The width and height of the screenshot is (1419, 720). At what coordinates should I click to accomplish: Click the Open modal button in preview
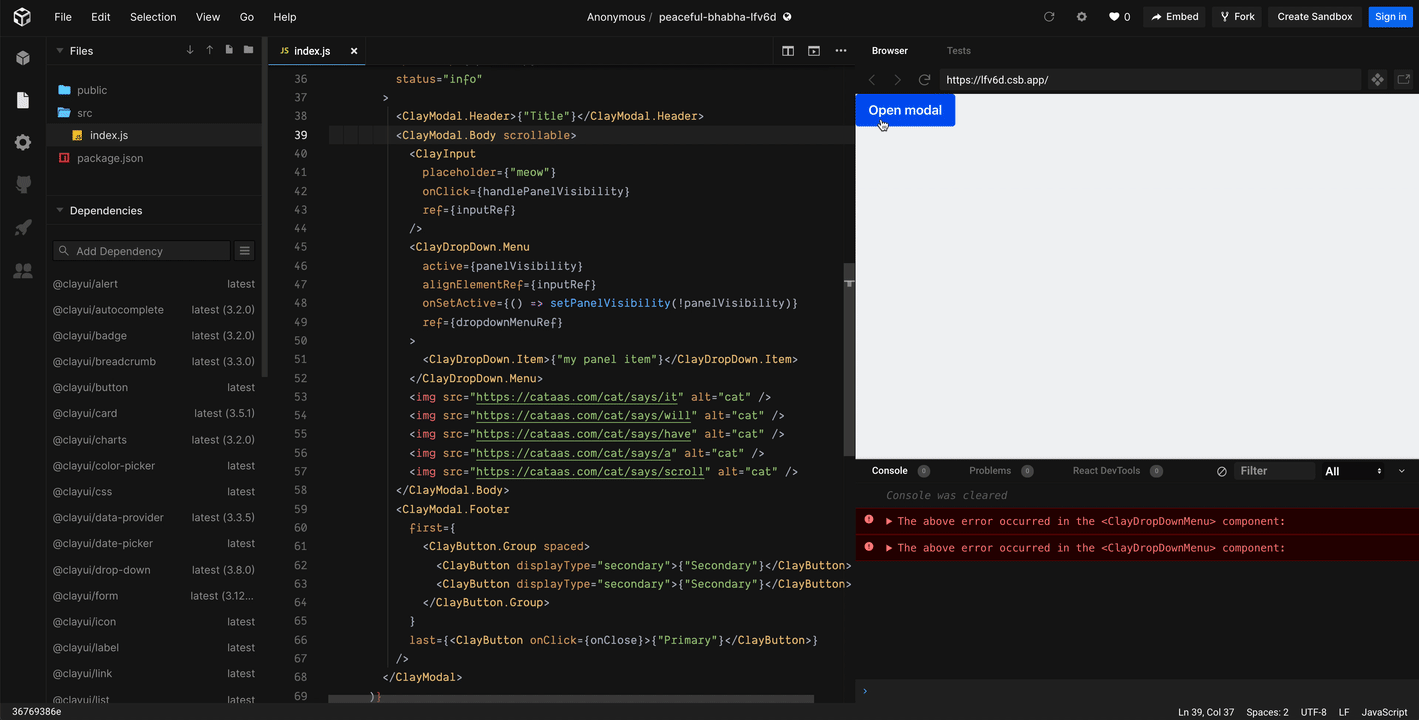(x=905, y=110)
